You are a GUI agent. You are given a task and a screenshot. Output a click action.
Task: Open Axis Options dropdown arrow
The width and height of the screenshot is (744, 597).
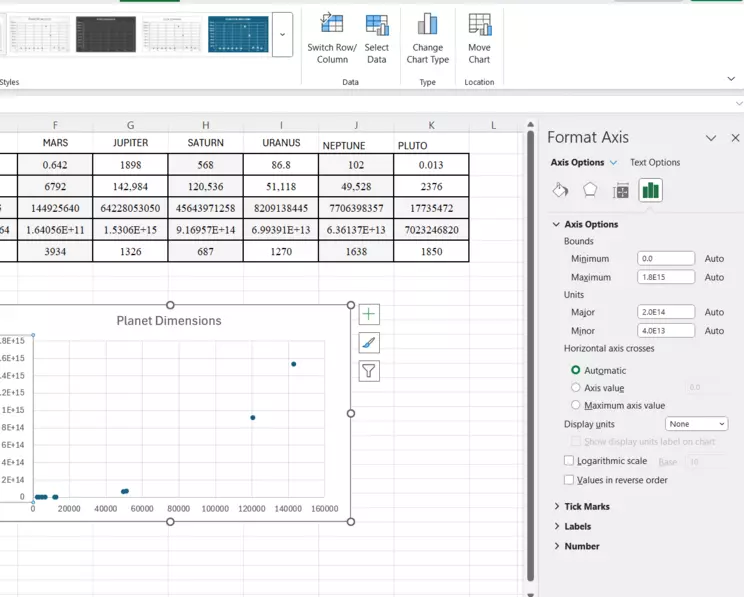click(613, 162)
